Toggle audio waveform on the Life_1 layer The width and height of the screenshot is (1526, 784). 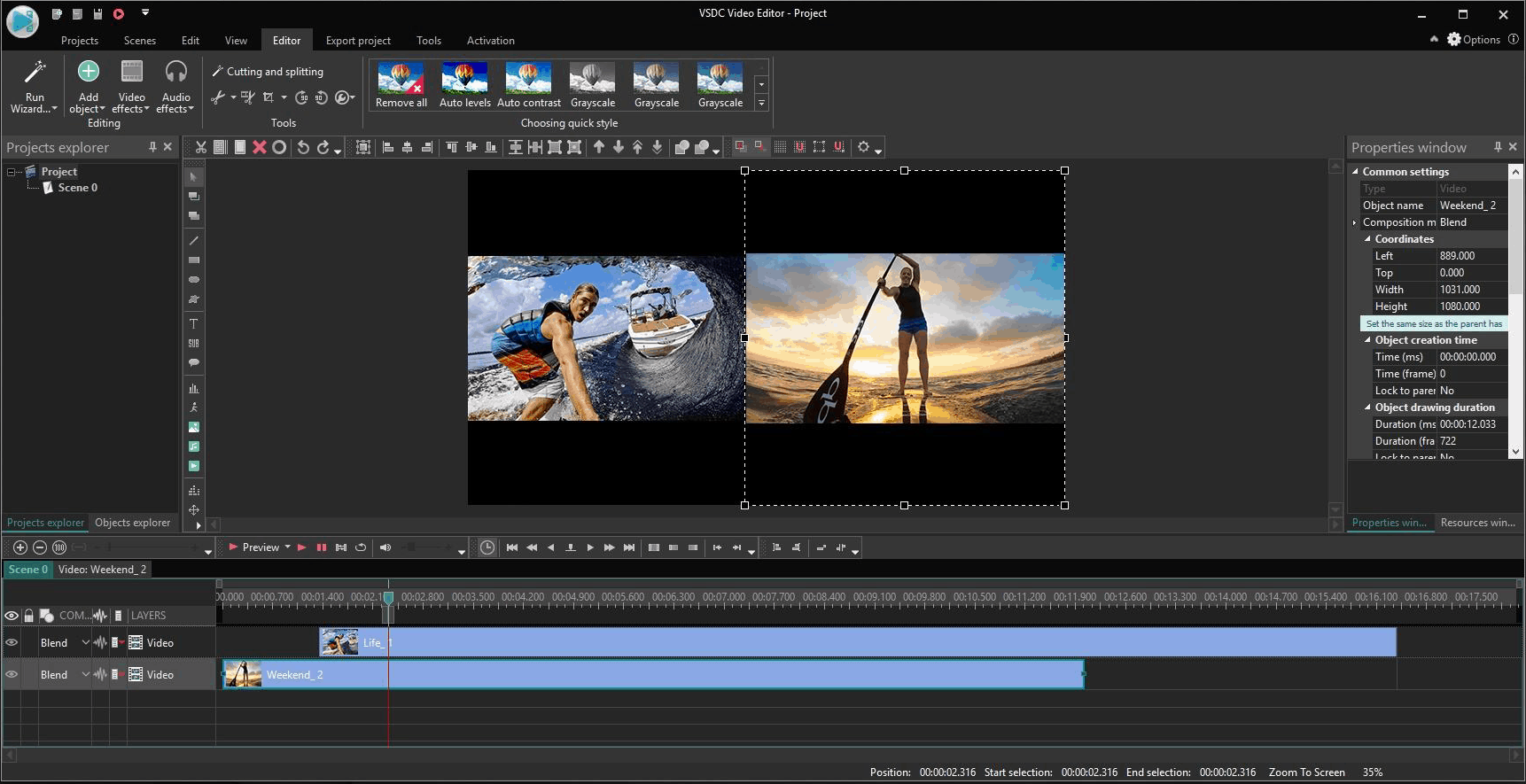coord(100,642)
